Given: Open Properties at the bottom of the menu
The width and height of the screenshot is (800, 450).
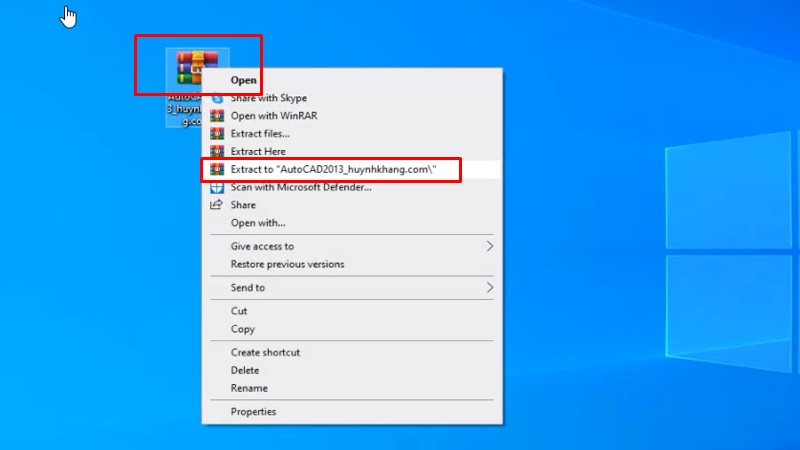Looking at the screenshot, I should [253, 411].
